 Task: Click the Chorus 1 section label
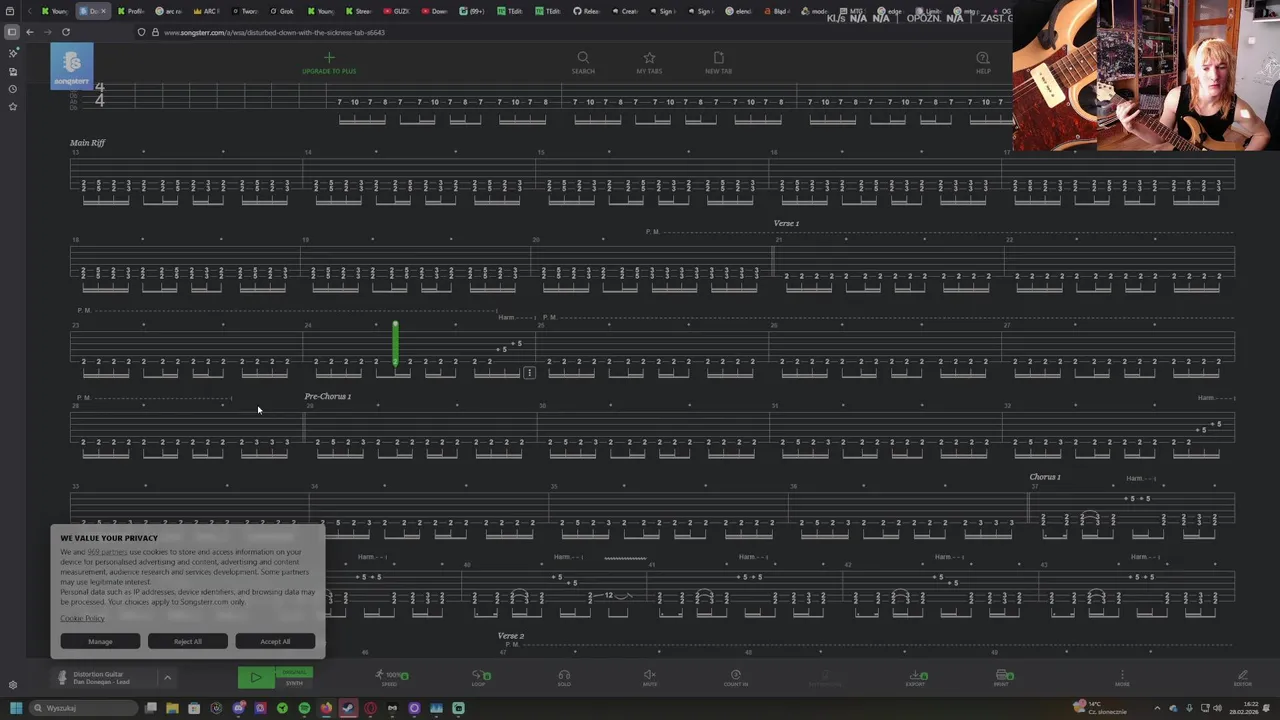(1045, 477)
